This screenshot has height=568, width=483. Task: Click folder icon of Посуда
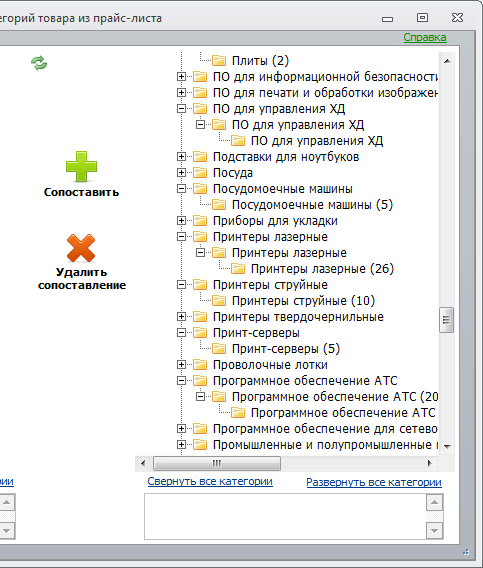tap(200, 172)
